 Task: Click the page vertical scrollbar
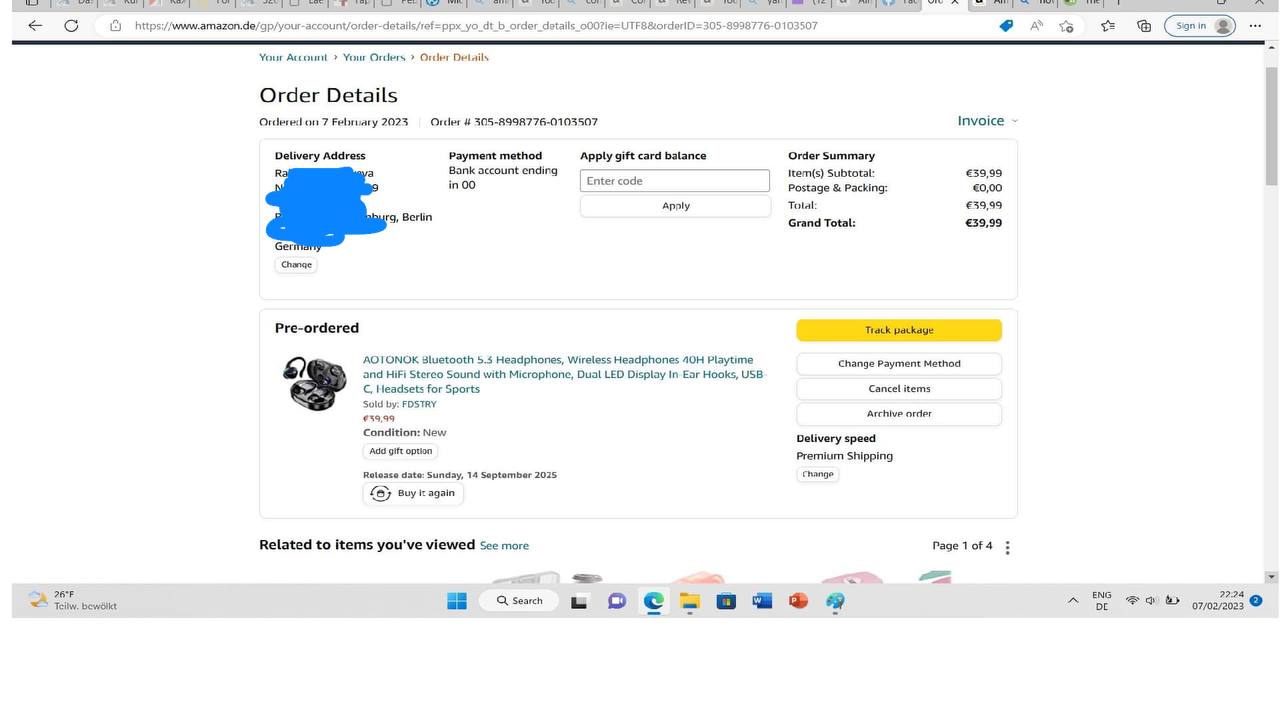[1271, 312]
